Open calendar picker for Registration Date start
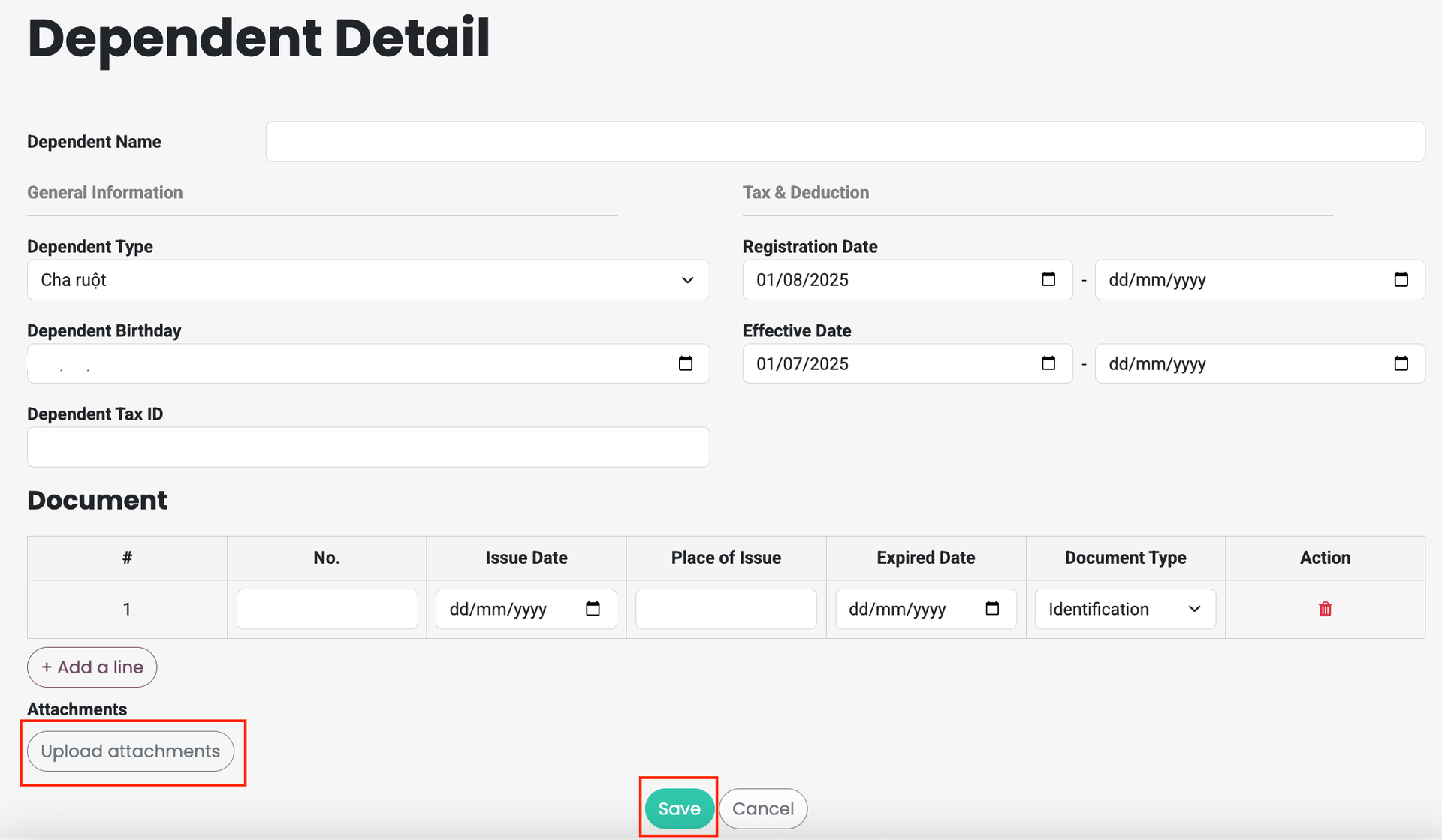This screenshot has height=840, width=1442. point(1048,279)
